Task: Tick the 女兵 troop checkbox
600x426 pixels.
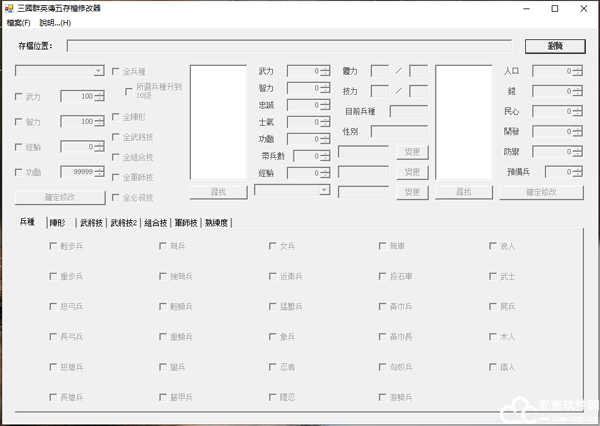Action: coord(273,245)
